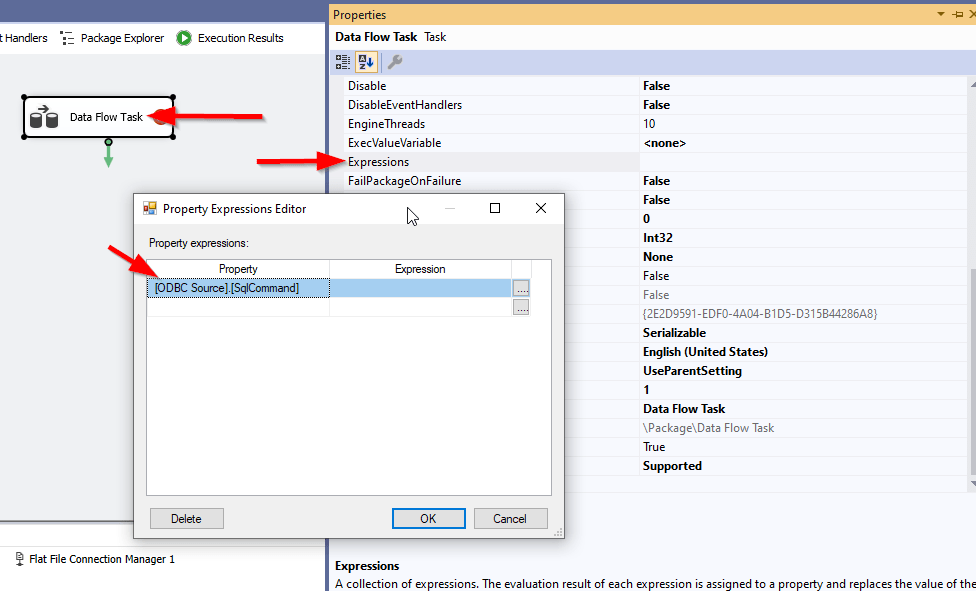The image size is (976, 591).
Task: Click the Alphabetical sort icon in Properties
Action: pos(366,61)
